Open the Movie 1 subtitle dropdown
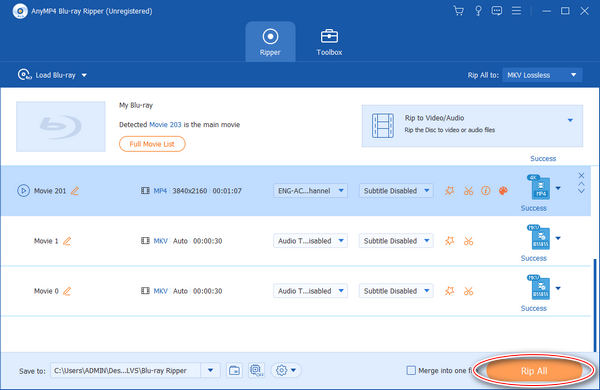This screenshot has width=600, height=390. 396,241
